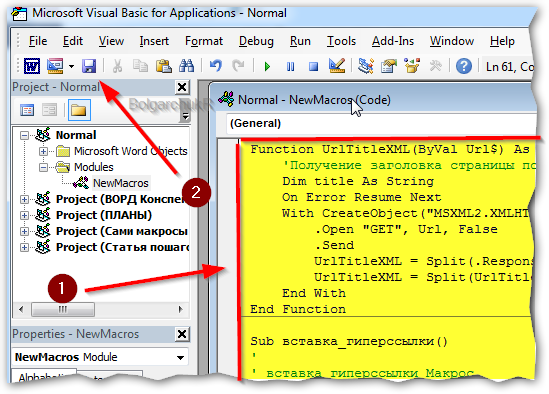Click the blue Help question mark icon
The image size is (549, 394).
click(x=464, y=66)
